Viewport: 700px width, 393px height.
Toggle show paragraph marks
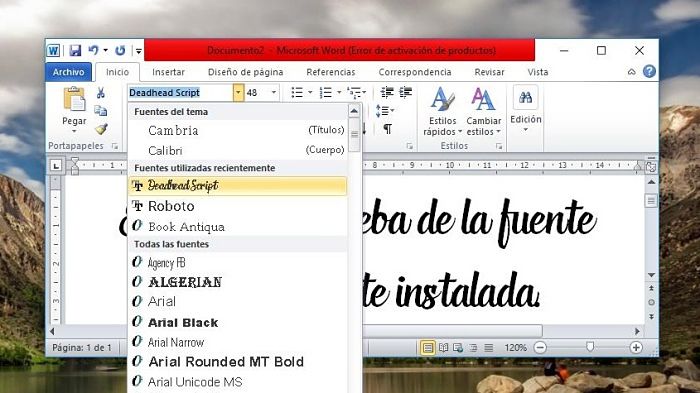[x=388, y=129]
